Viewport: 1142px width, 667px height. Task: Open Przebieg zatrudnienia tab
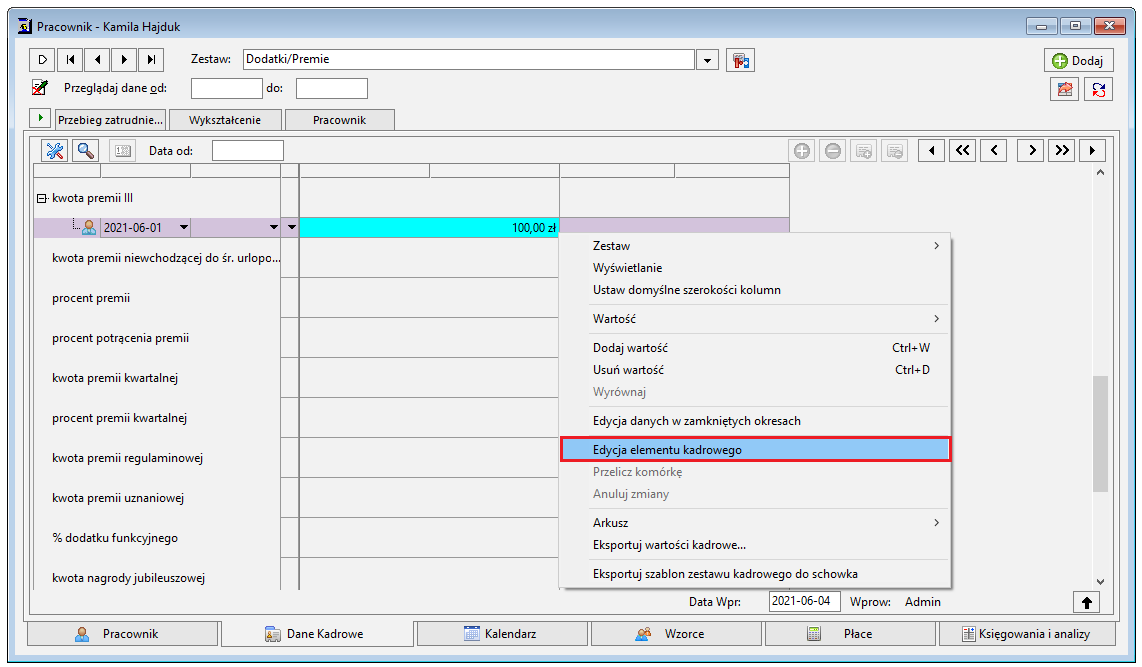click(x=110, y=120)
